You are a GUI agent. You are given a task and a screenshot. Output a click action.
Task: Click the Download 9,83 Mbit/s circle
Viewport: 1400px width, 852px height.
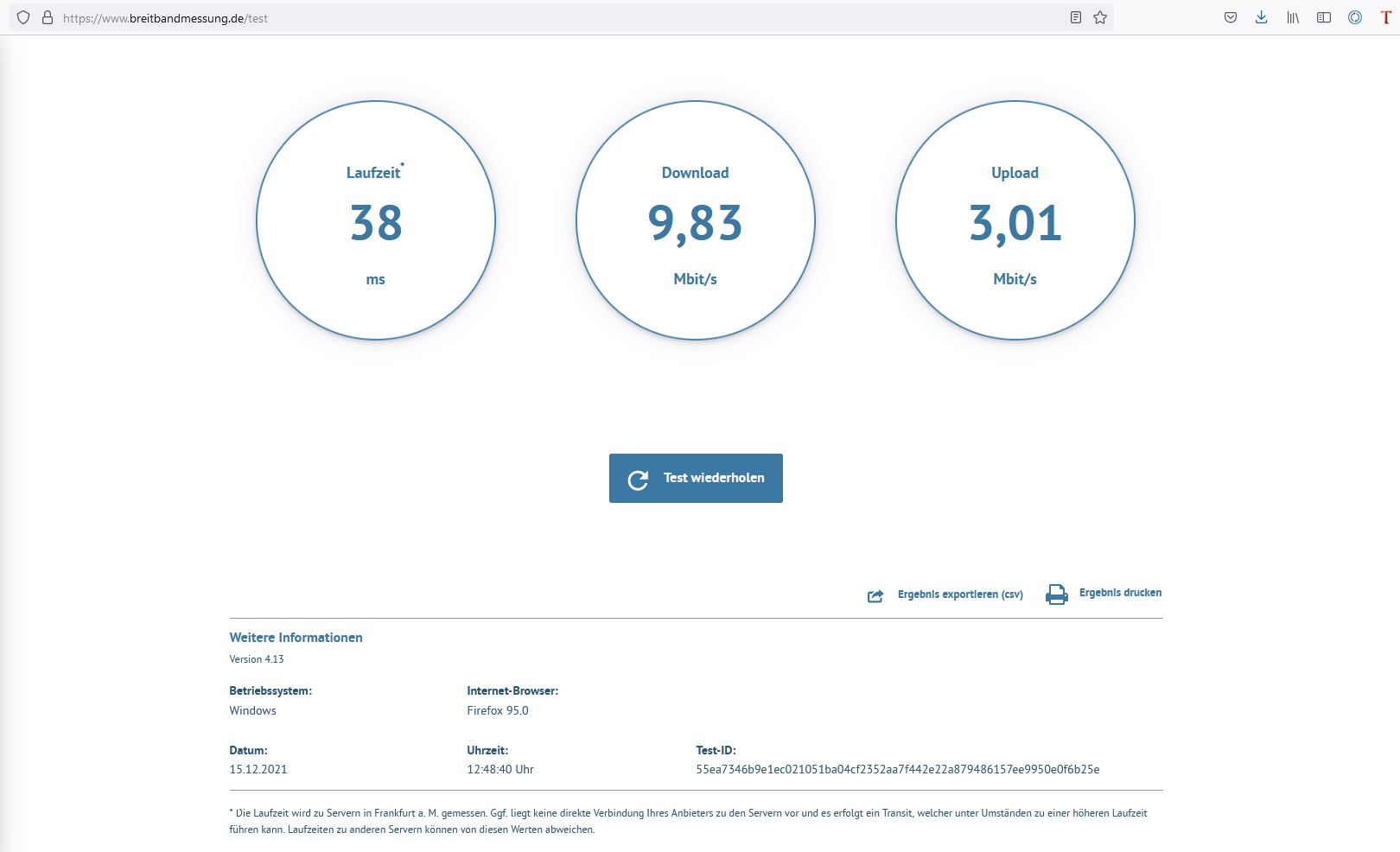point(696,221)
